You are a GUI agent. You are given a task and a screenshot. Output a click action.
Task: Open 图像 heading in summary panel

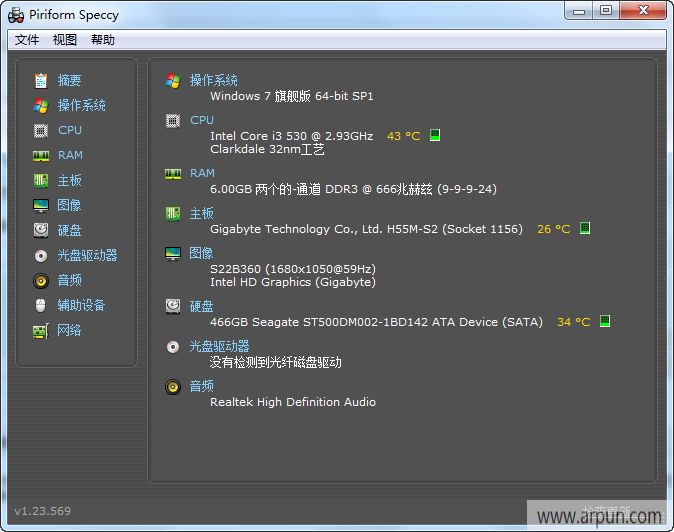[x=202, y=254]
